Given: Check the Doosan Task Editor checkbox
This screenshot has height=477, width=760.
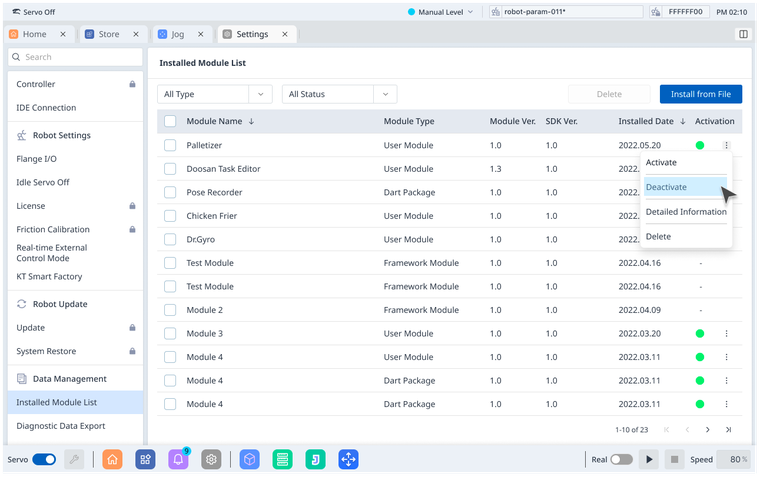Looking at the screenshot, I should (x=170, y=169).
